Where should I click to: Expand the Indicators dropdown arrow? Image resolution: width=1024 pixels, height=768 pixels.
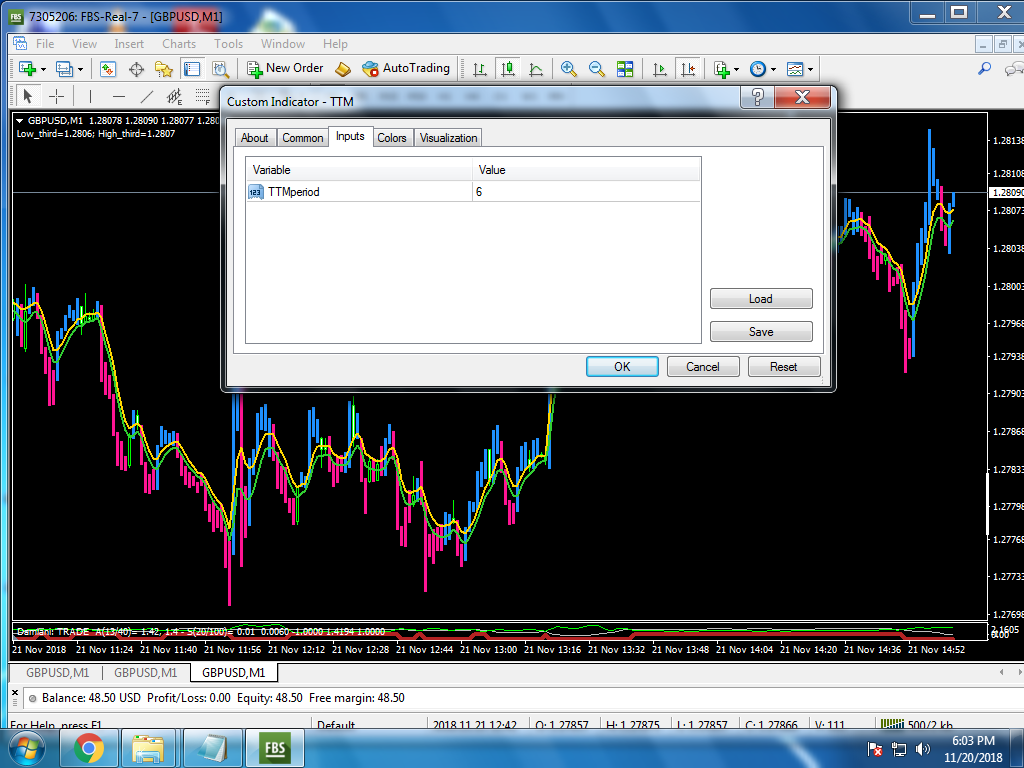point(737,69)
